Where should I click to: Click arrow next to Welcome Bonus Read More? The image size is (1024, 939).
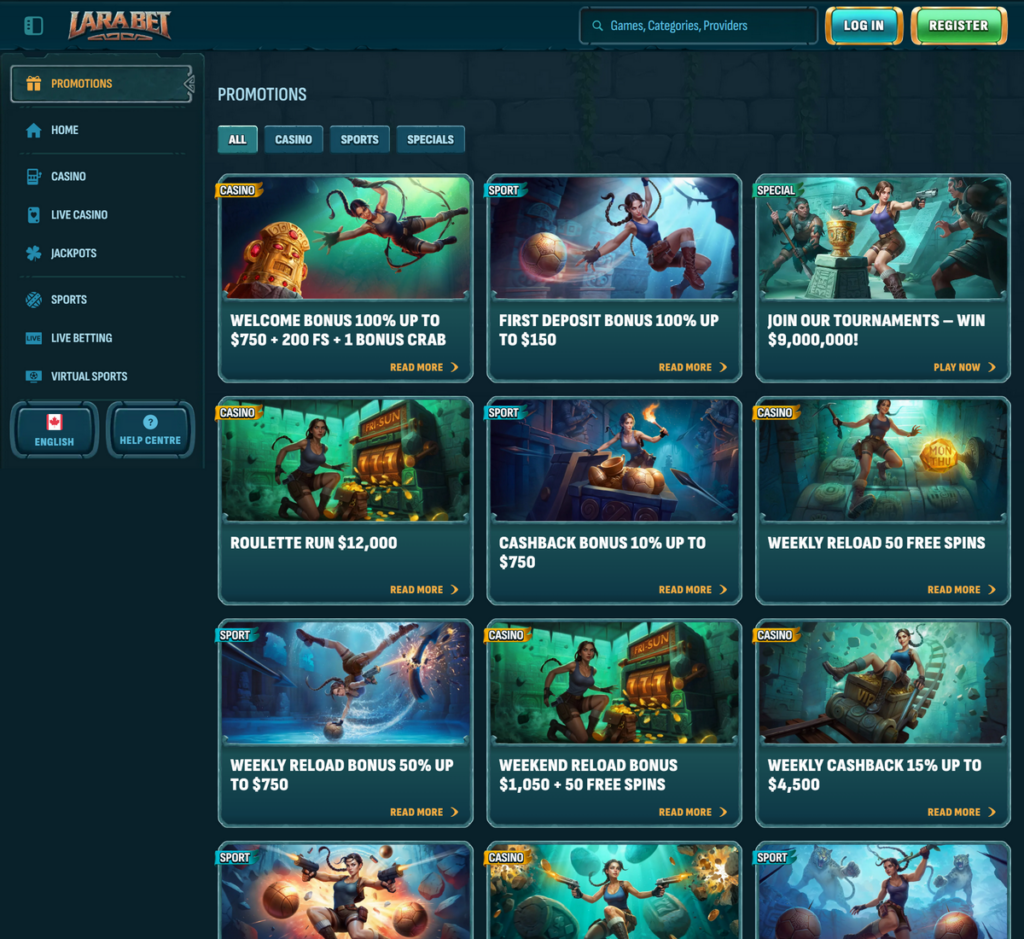click(x=455, y=367)
